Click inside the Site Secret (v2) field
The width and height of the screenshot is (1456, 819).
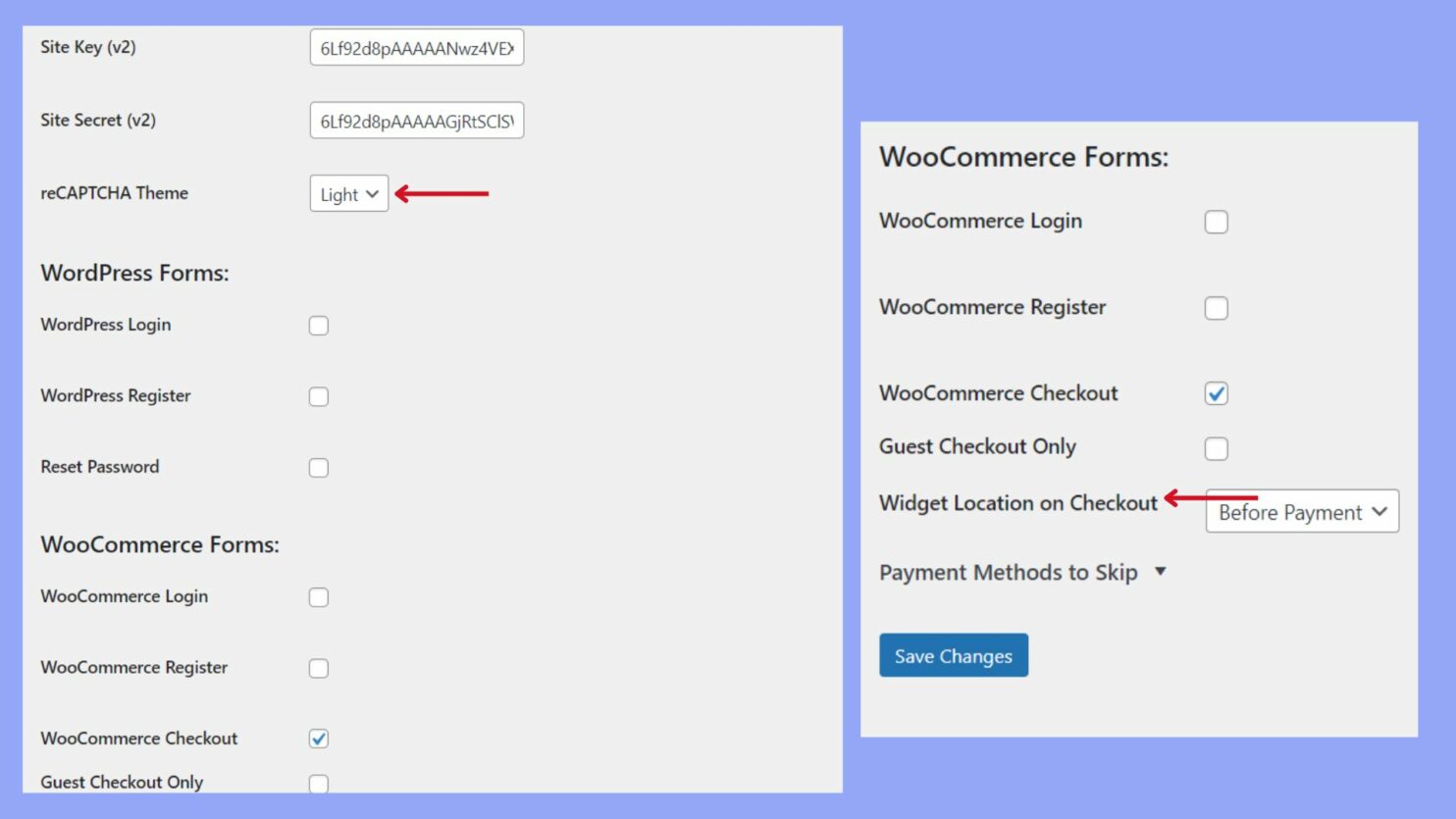(417, 120)
